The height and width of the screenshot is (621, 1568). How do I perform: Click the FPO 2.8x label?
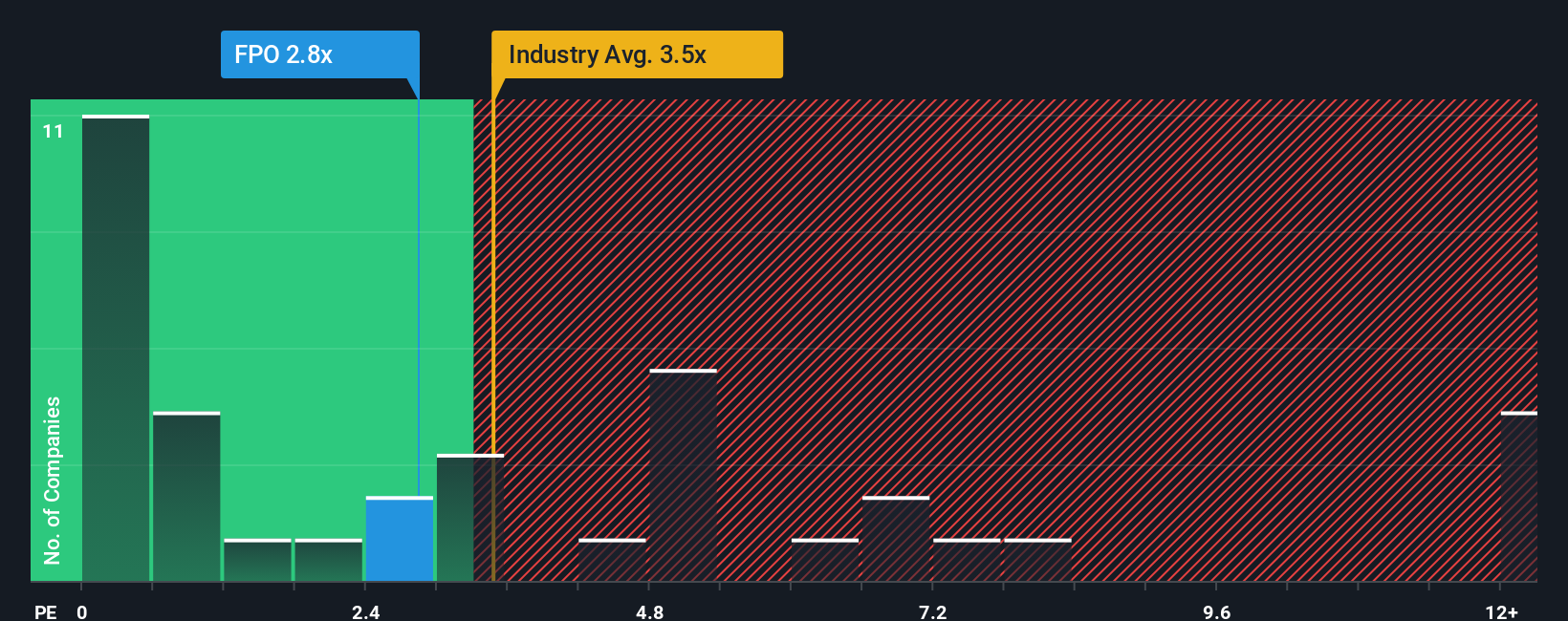tap(320, 54)
